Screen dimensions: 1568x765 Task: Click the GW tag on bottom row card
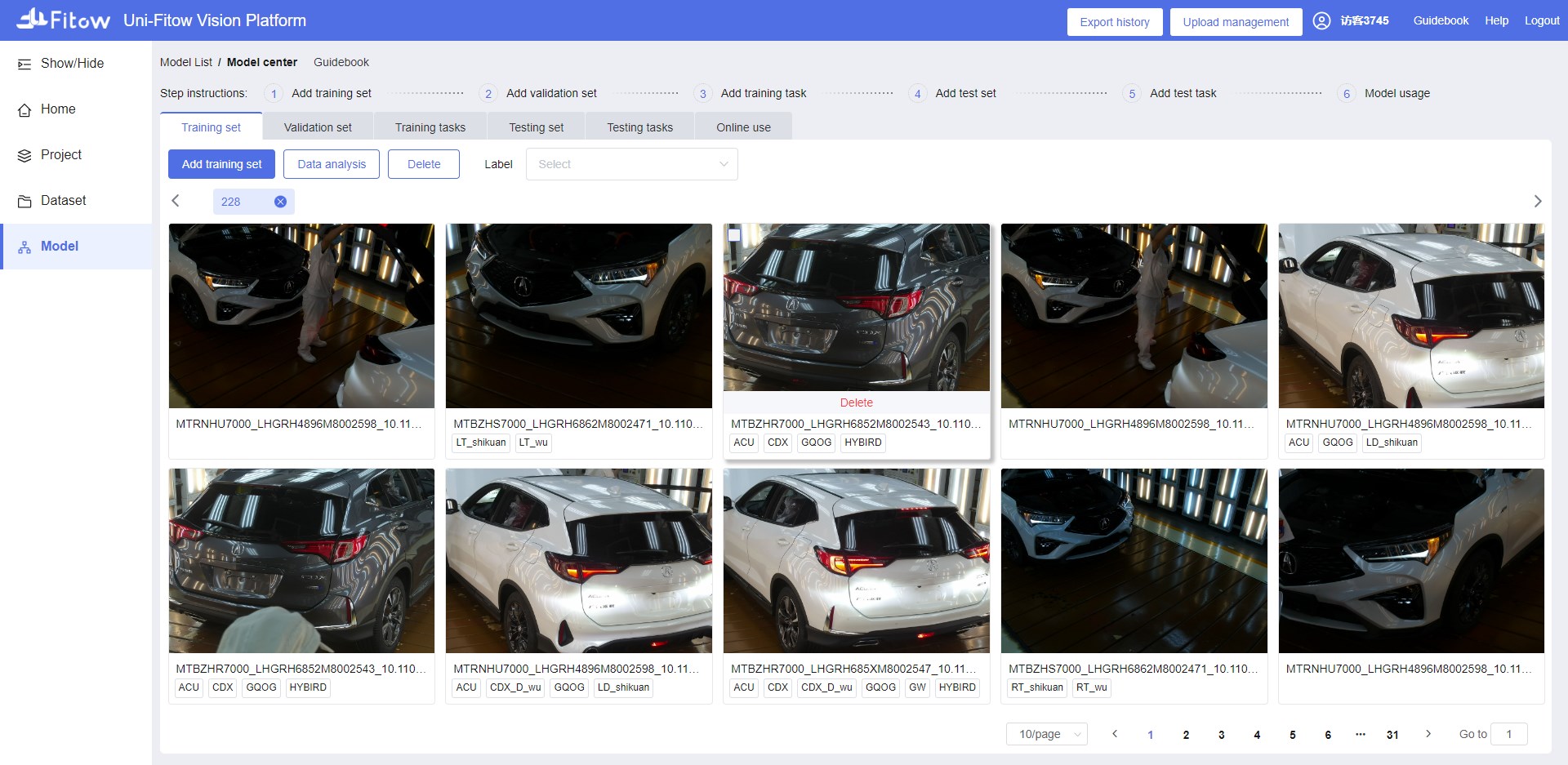click(917, 687)
